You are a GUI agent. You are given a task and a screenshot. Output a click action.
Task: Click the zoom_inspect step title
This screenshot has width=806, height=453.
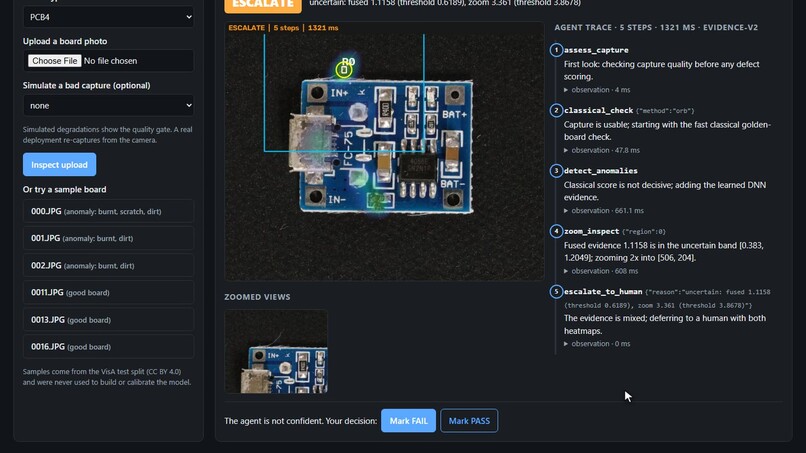pyautogui.click(x=591, y=231)
